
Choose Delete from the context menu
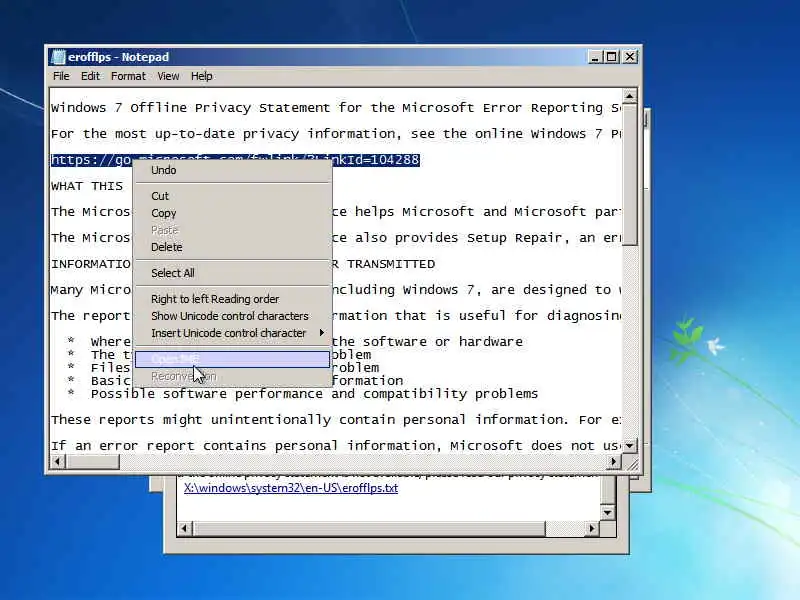click(x=233, y=247)
